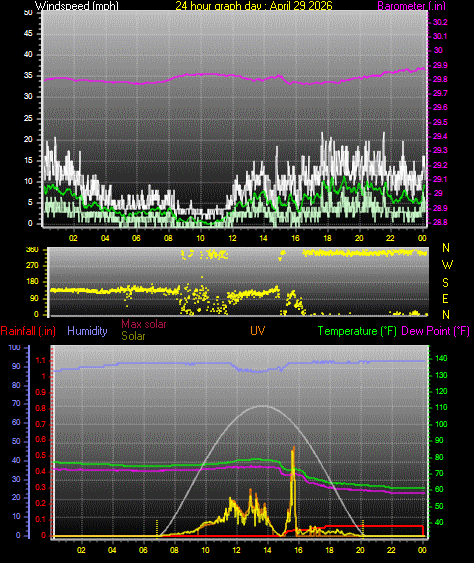Click the W compass direction label
This screenshot has width=474, height=563.
[x=447, y=265]
